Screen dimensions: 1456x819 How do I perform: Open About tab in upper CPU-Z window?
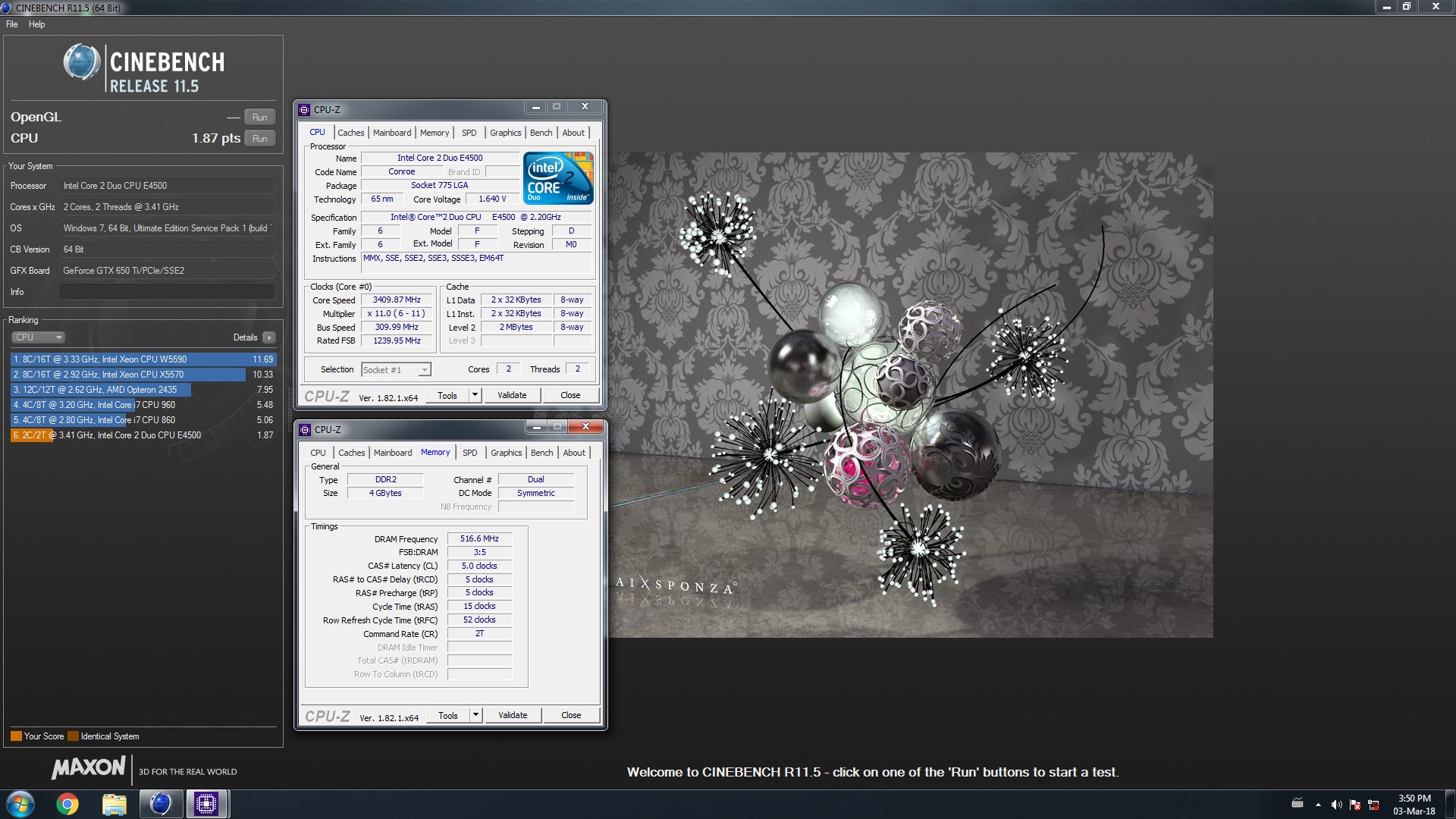573,133
